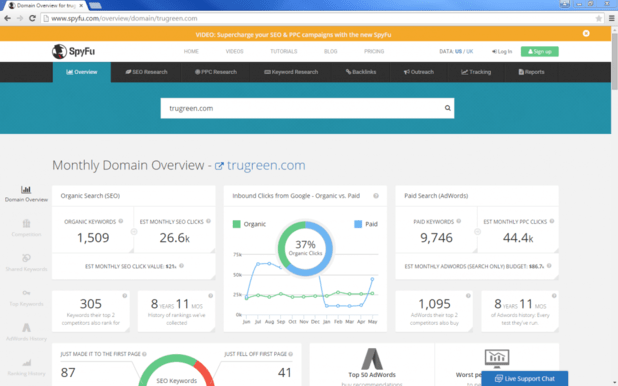Select the Overview tab
This screenshot has height=386, width=618.
point(82,72)
